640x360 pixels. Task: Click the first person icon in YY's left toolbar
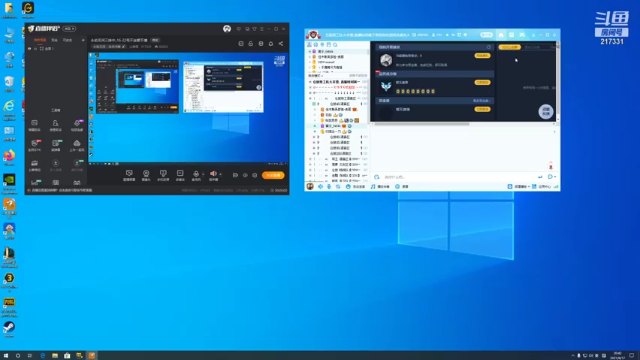click(309, 45)
